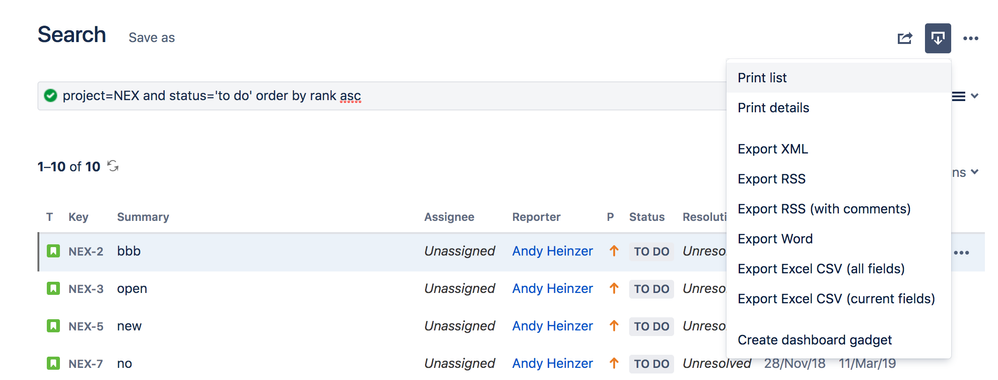Sort by the Summary column header
This screenshot has width=998, height=380.
(143, 217)
